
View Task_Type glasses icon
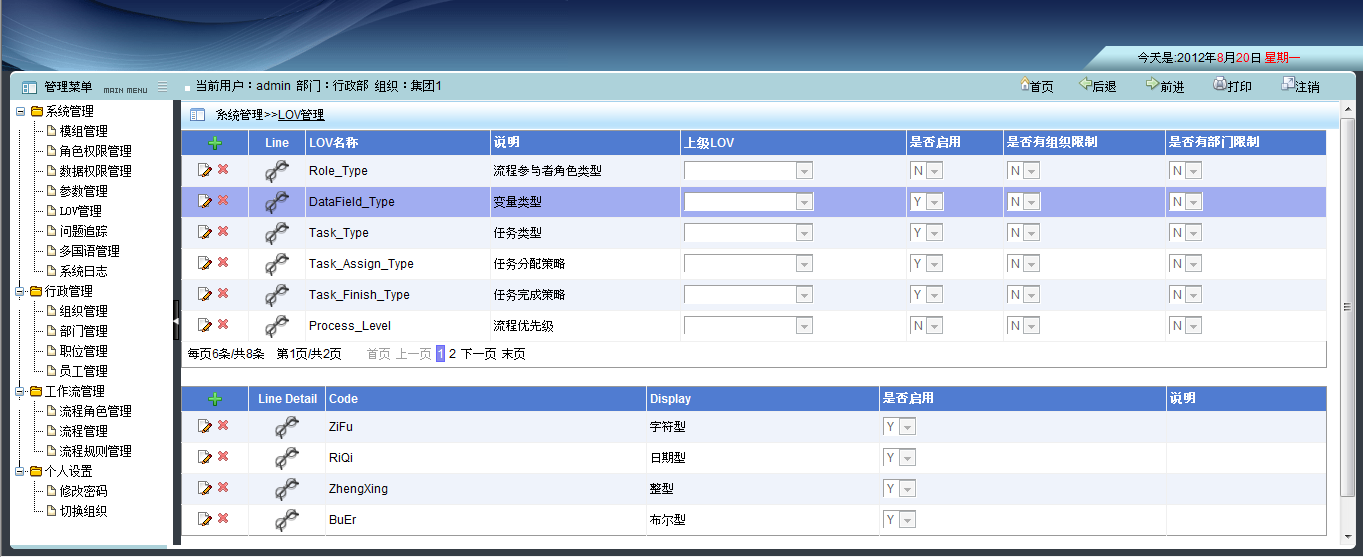pyautogui.click(x=277, y=233)
